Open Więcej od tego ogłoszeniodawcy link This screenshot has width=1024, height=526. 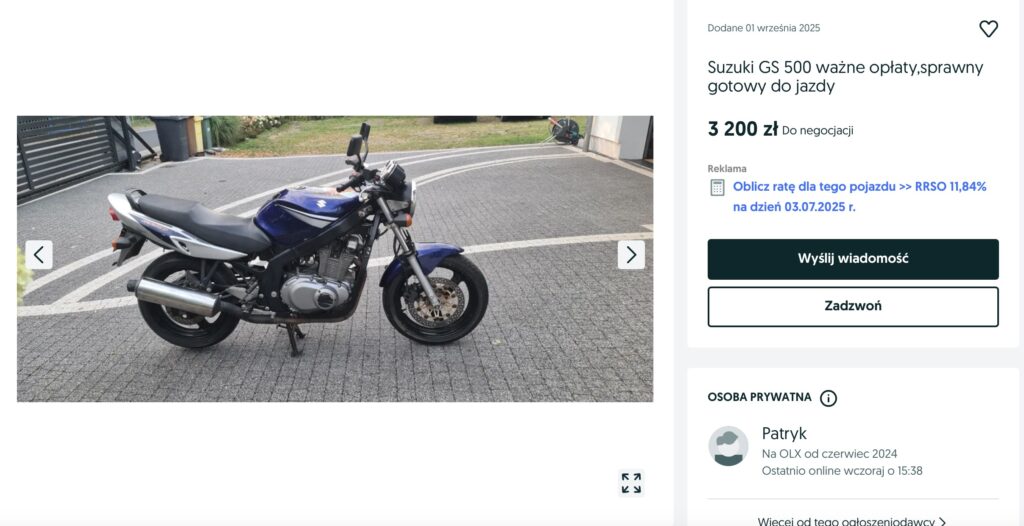tap(845, 521)
